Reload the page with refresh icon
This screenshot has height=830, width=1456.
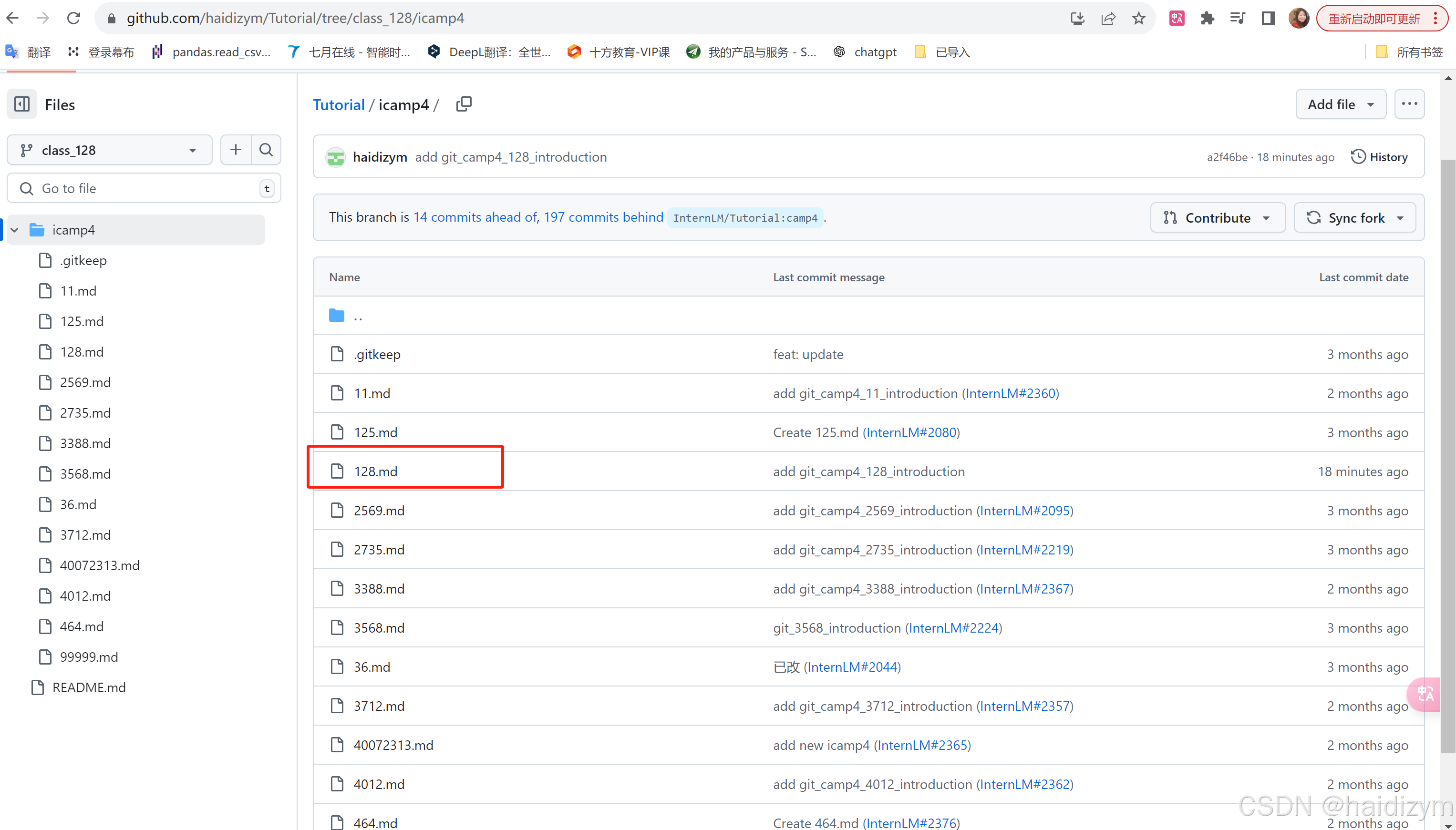coord(73,18)
